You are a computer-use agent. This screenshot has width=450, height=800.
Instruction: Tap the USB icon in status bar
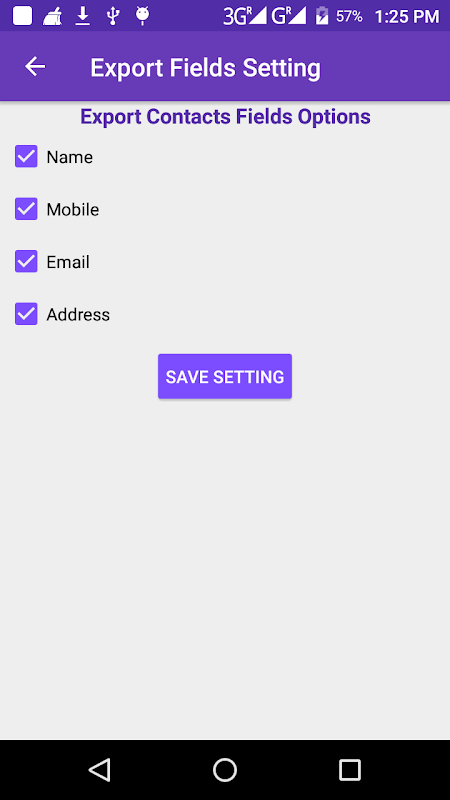pos(113,16)
